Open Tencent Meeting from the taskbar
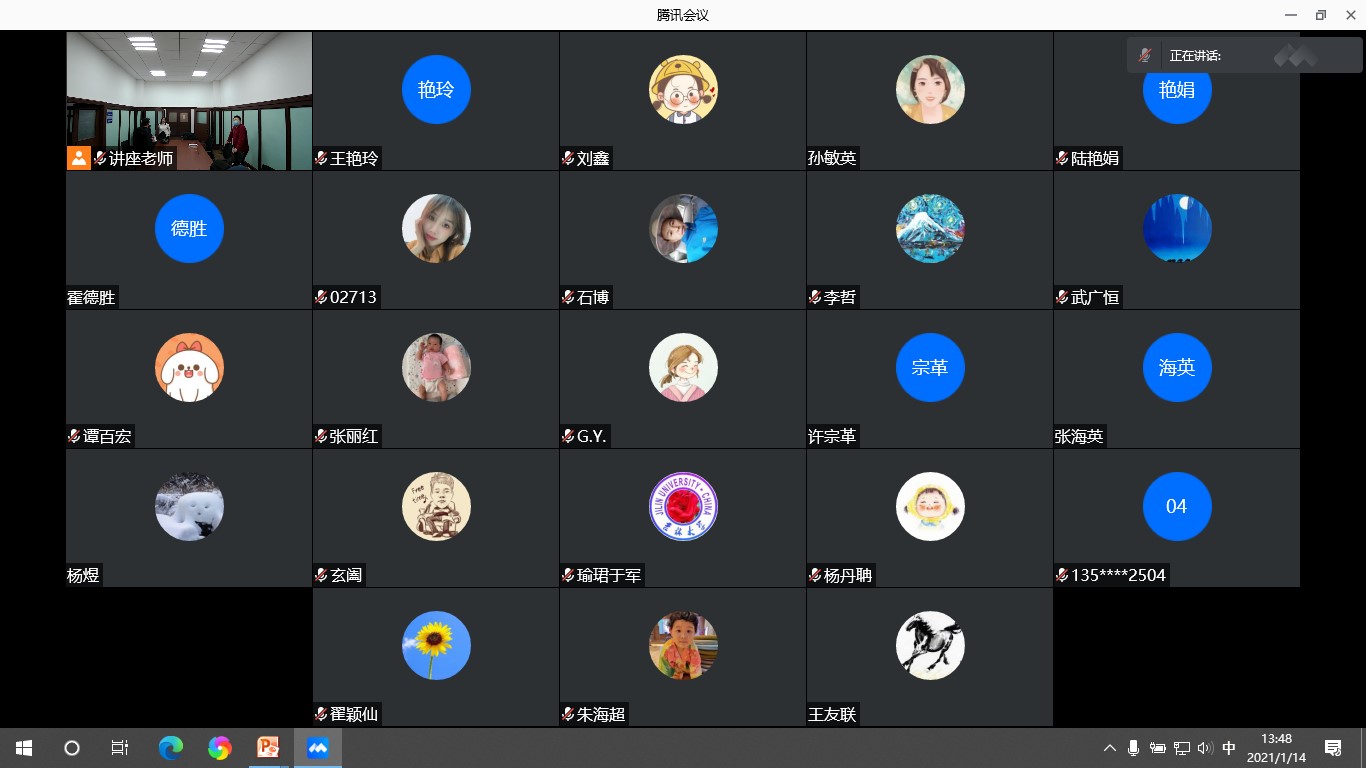Image resolution: width=1366 pixels, height=768 pixels. [x=318, y=748]
